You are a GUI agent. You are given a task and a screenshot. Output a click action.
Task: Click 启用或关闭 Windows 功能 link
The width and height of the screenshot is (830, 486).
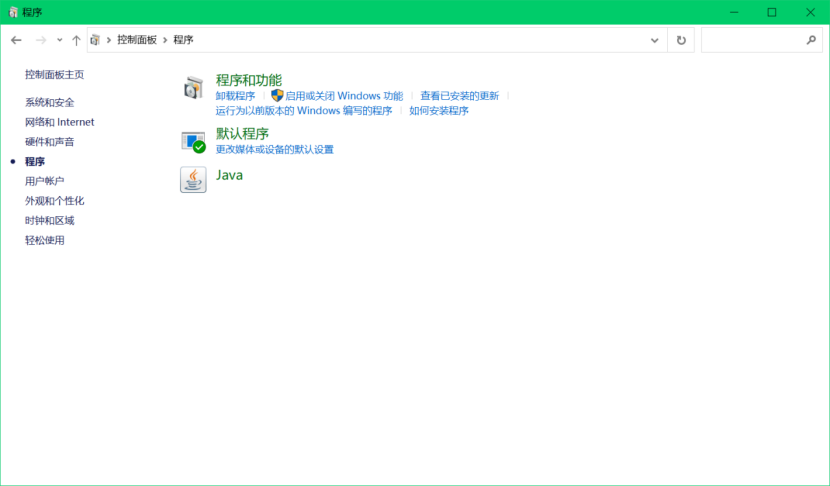(344, 96)
